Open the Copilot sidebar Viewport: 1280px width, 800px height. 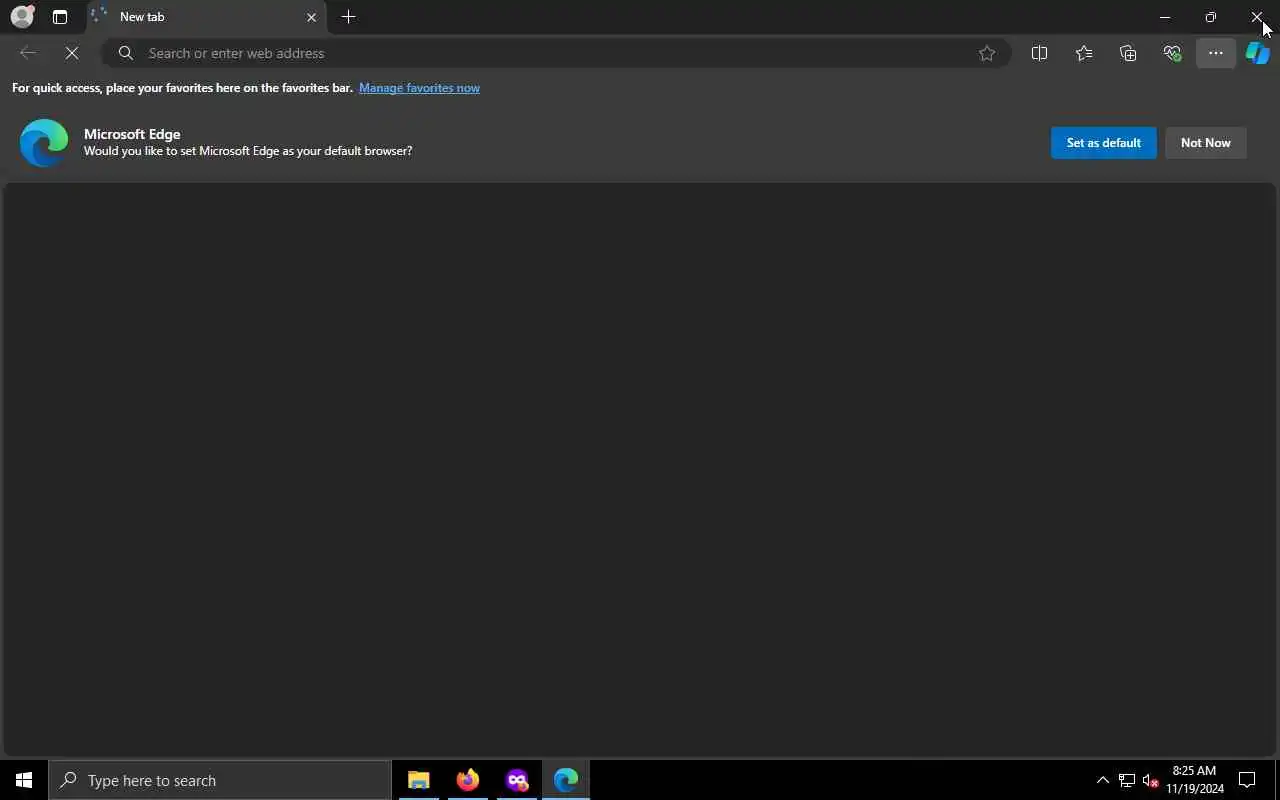pyautogui.click(x=1258, y=53)
